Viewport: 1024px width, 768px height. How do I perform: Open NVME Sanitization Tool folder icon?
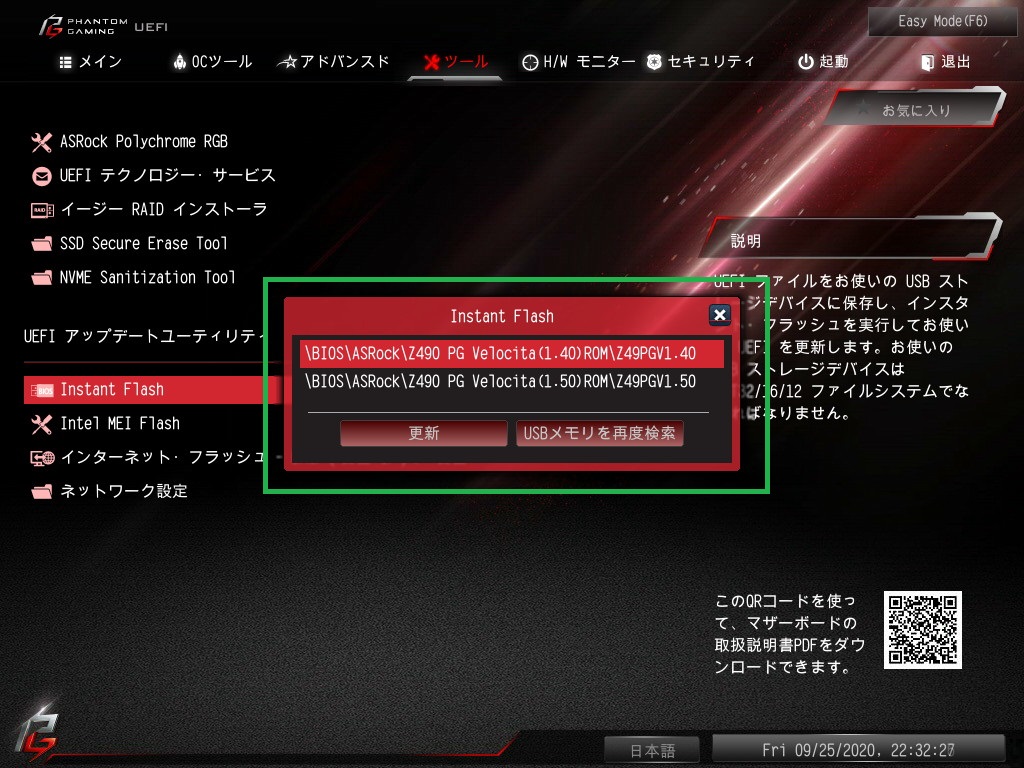pos(42,278)
